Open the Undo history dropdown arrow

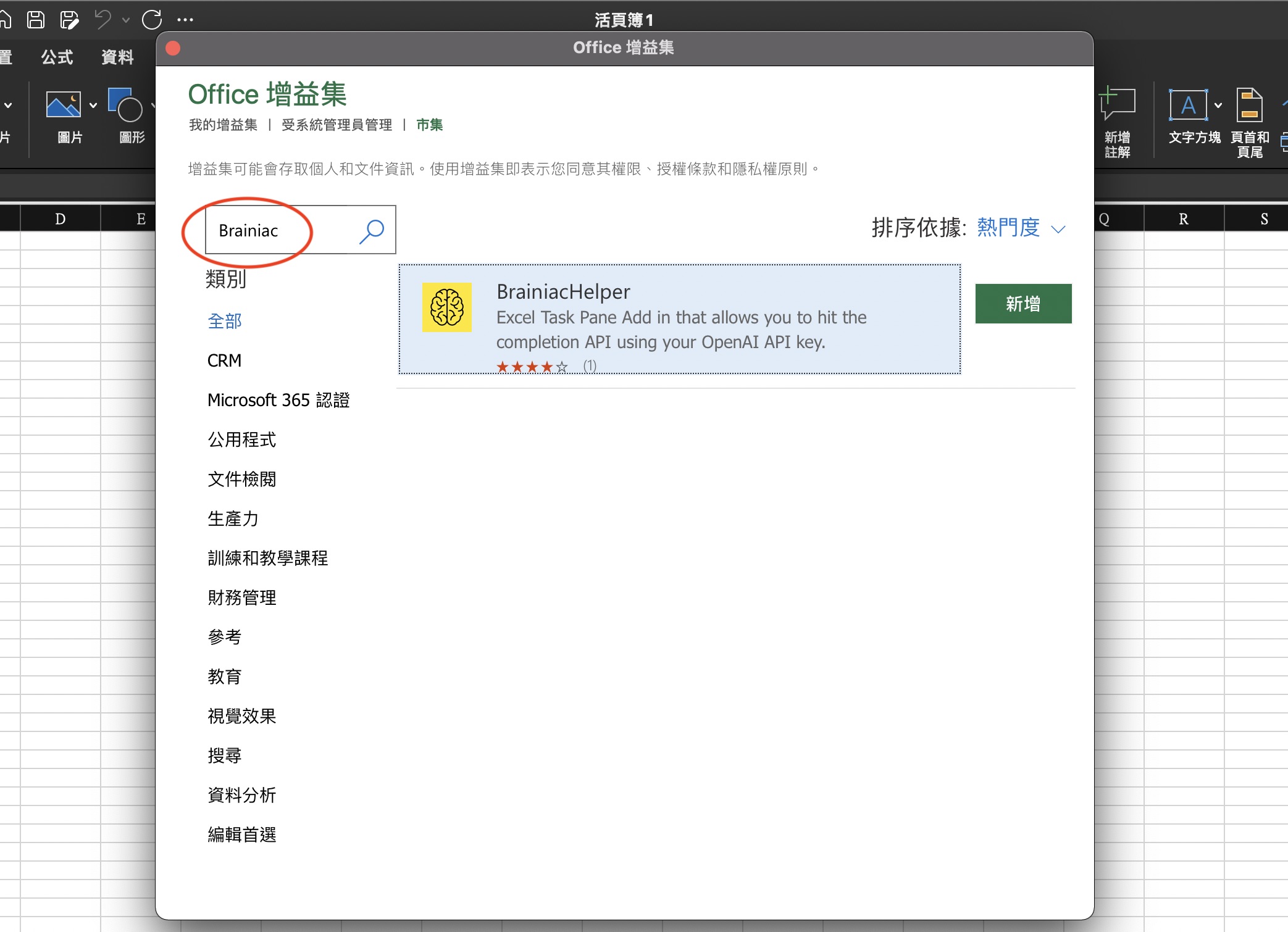click(x=126, y=20)
